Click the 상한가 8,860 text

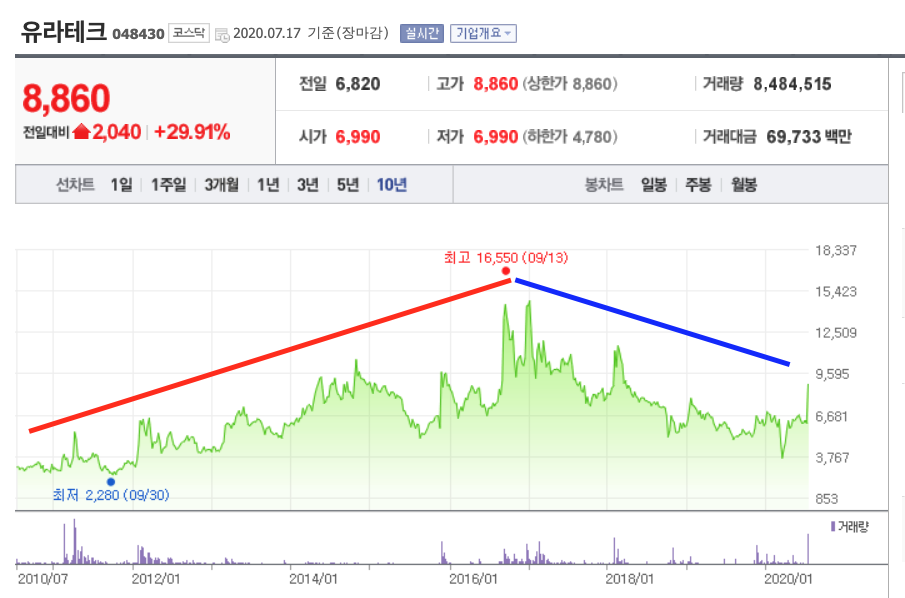570,84
